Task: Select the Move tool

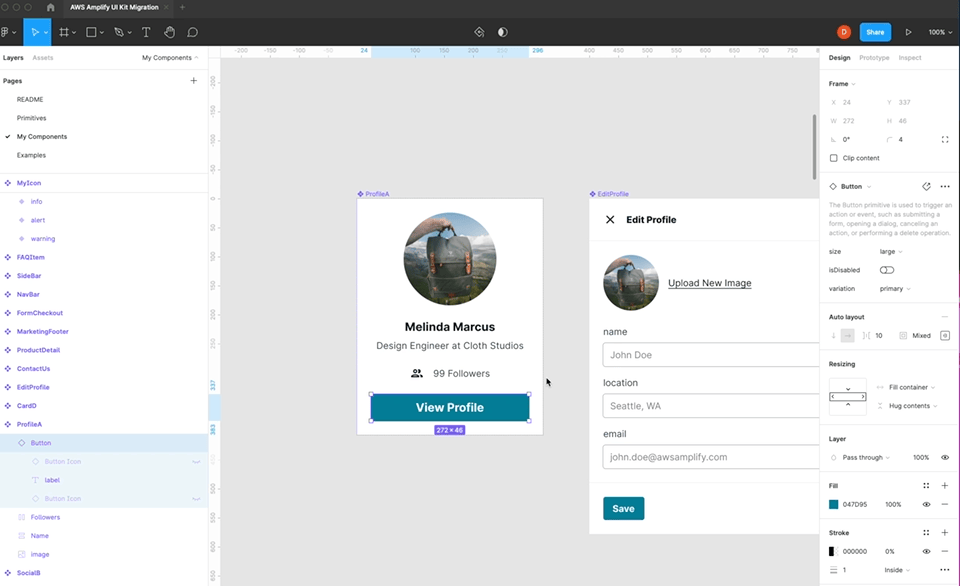Action: tap(36, 31)
